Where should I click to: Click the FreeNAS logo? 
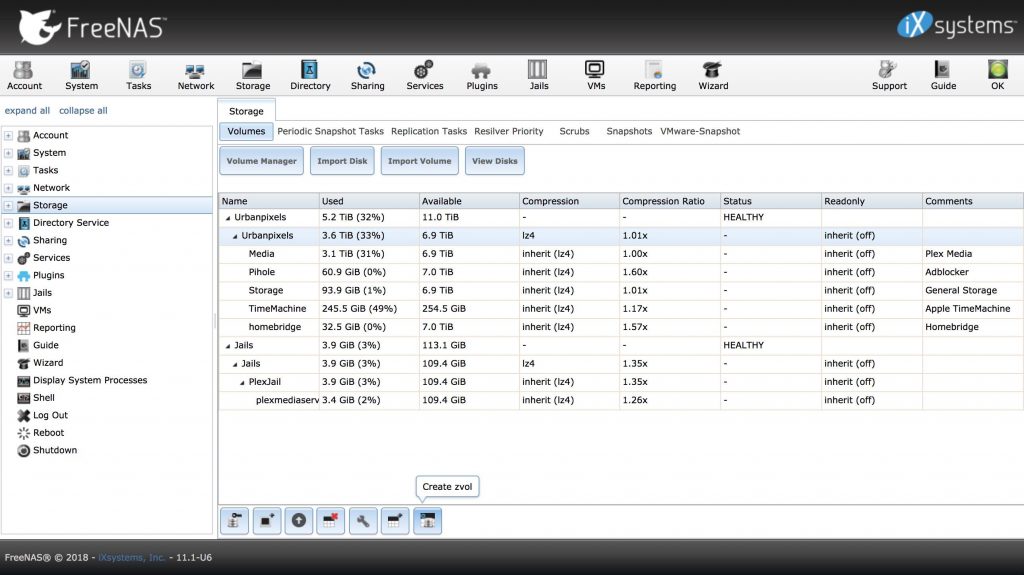pyautogui.click(x=92, y=27)
